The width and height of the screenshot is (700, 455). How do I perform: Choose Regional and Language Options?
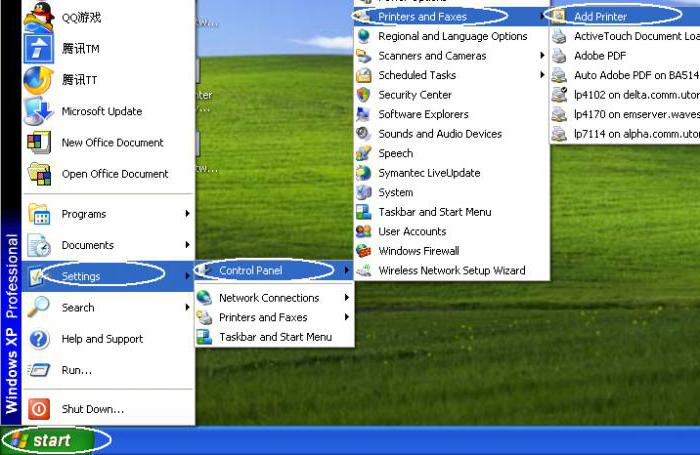(x=452, y=36)
